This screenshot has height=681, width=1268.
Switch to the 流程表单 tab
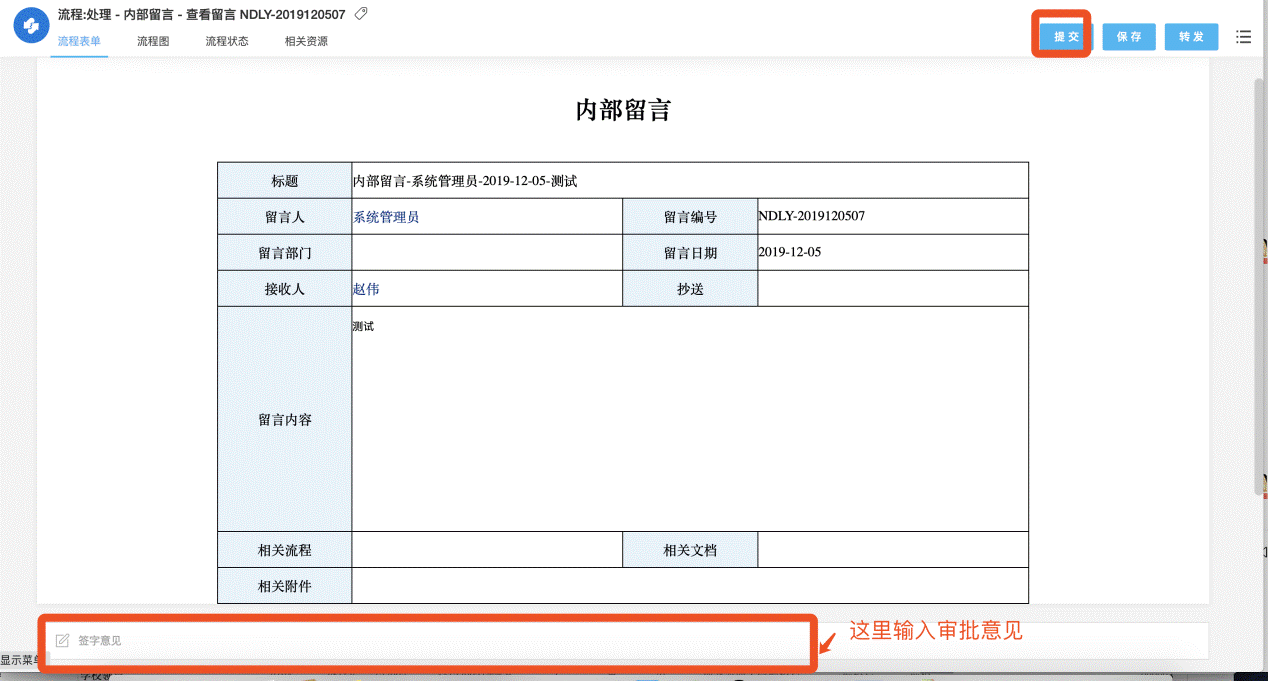[x=79, y=42]
